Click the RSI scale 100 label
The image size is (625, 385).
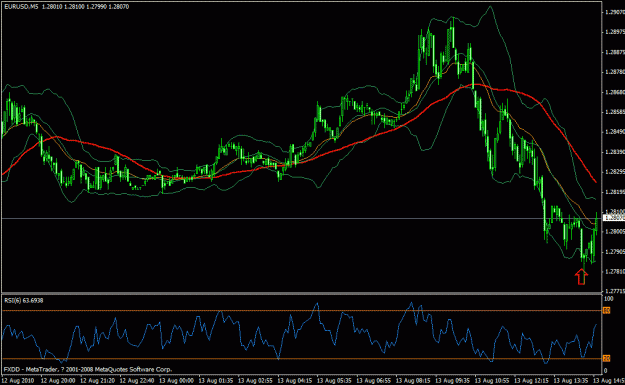(609, 299)
